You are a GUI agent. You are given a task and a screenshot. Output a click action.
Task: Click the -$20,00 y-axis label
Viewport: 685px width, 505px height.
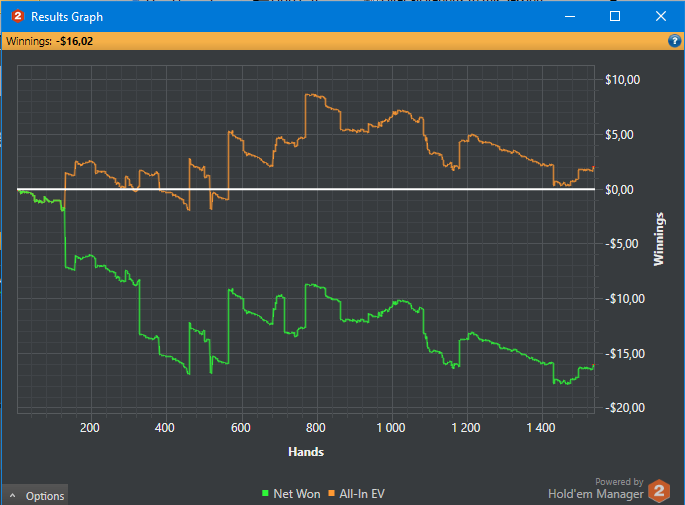coord(625,408)
